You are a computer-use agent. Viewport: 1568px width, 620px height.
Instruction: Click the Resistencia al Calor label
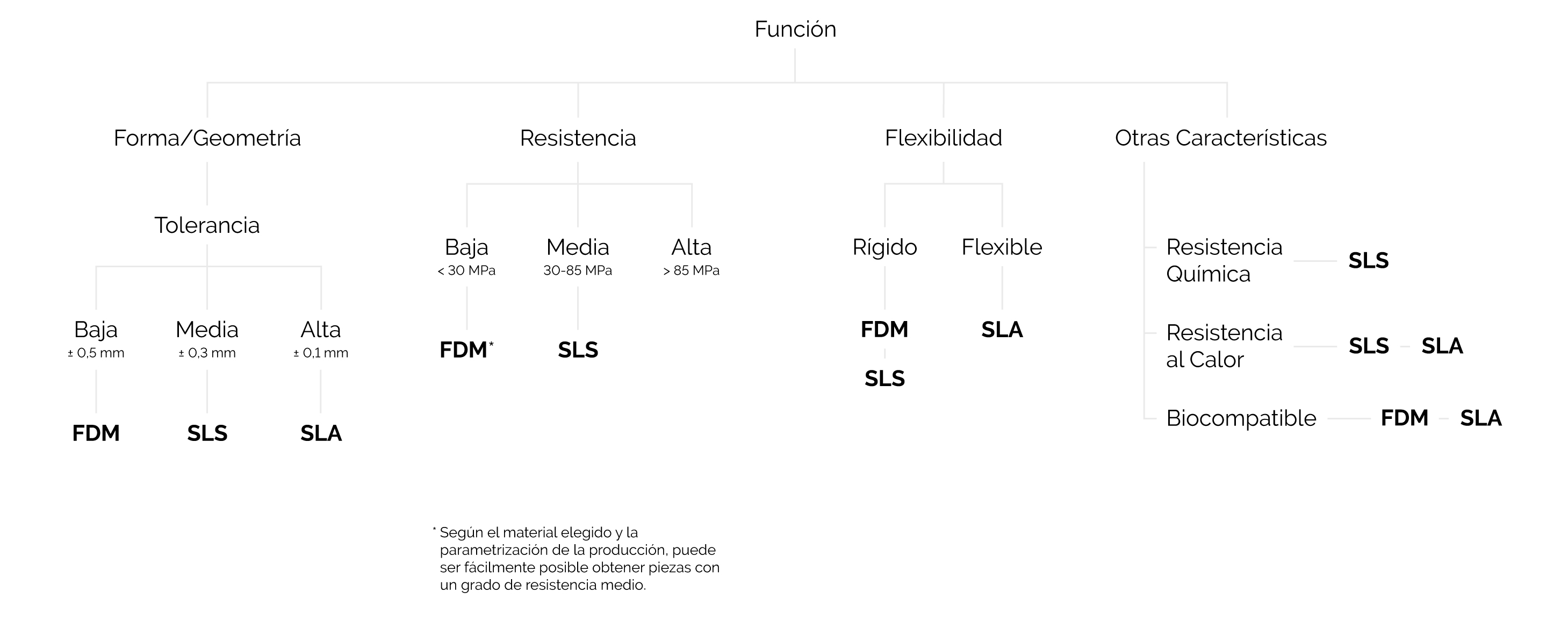1224,346
